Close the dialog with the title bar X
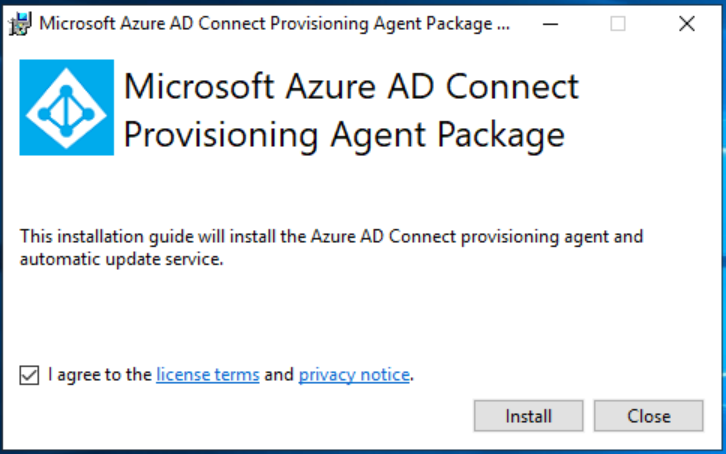The width and height of the screenshot is (726, 454). pos(686,24)
